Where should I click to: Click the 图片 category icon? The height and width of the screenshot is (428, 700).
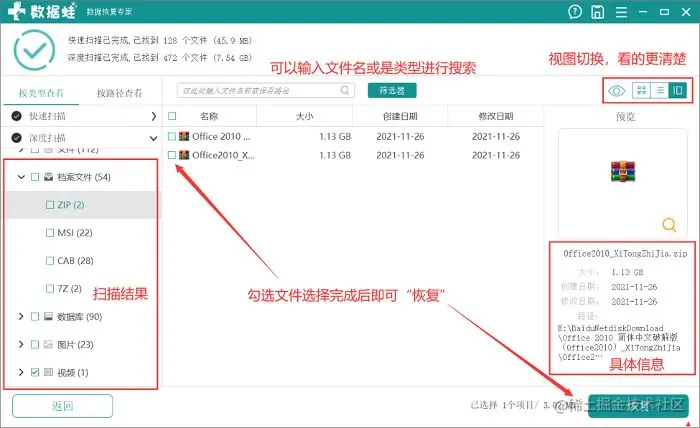pos(49,344)
